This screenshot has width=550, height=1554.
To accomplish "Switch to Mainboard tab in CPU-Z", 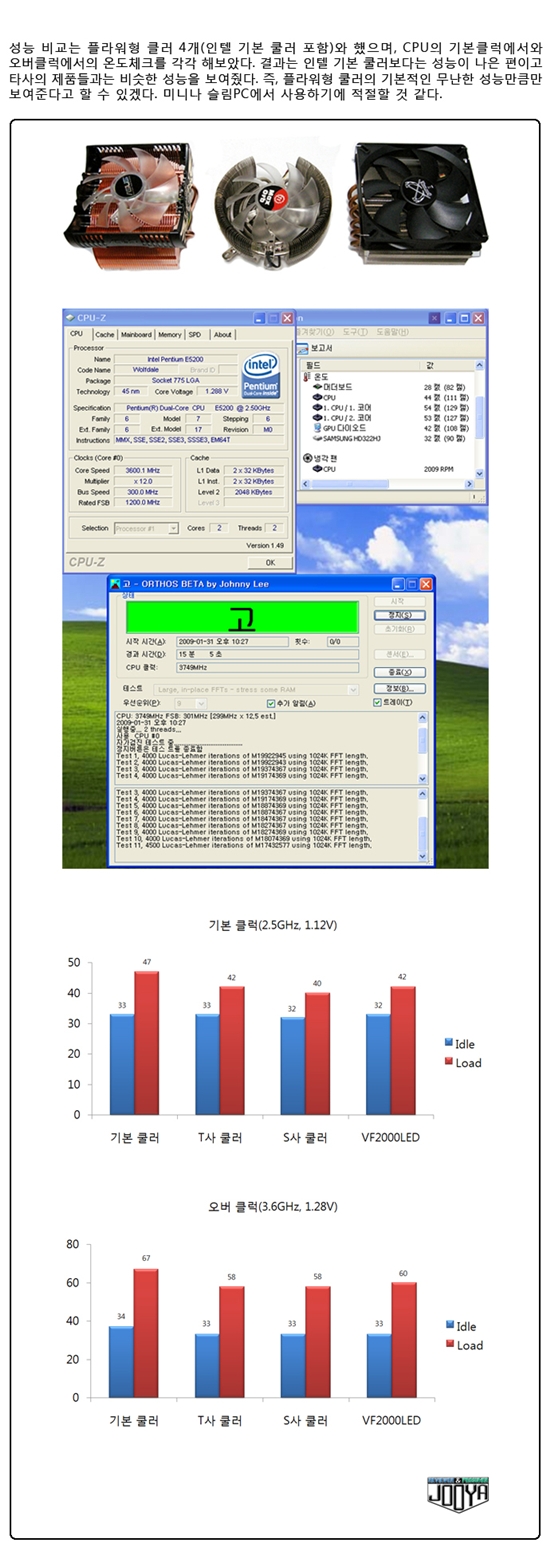I will [136, 335].
